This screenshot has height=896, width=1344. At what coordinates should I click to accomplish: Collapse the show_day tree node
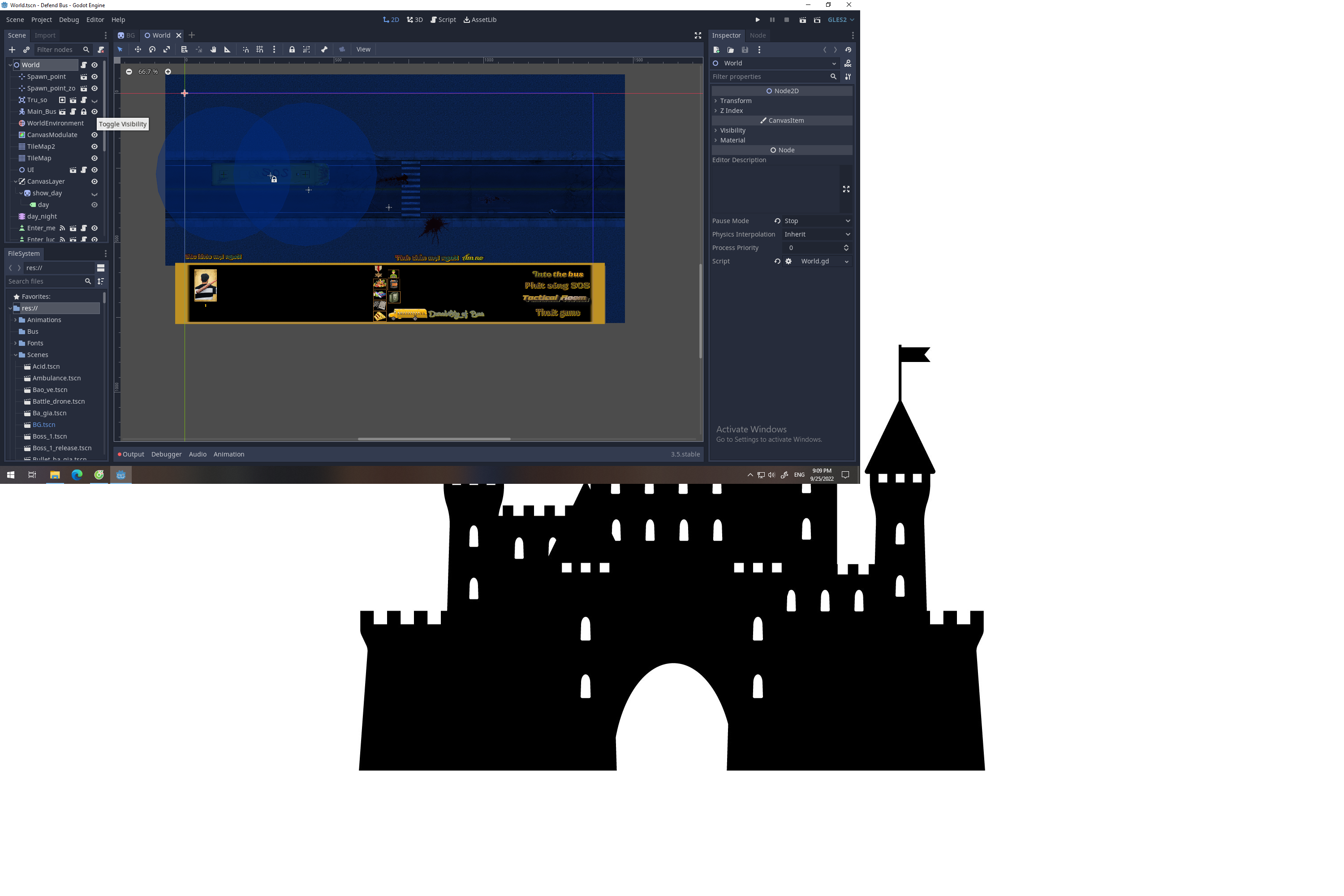(x=21, y=193)
